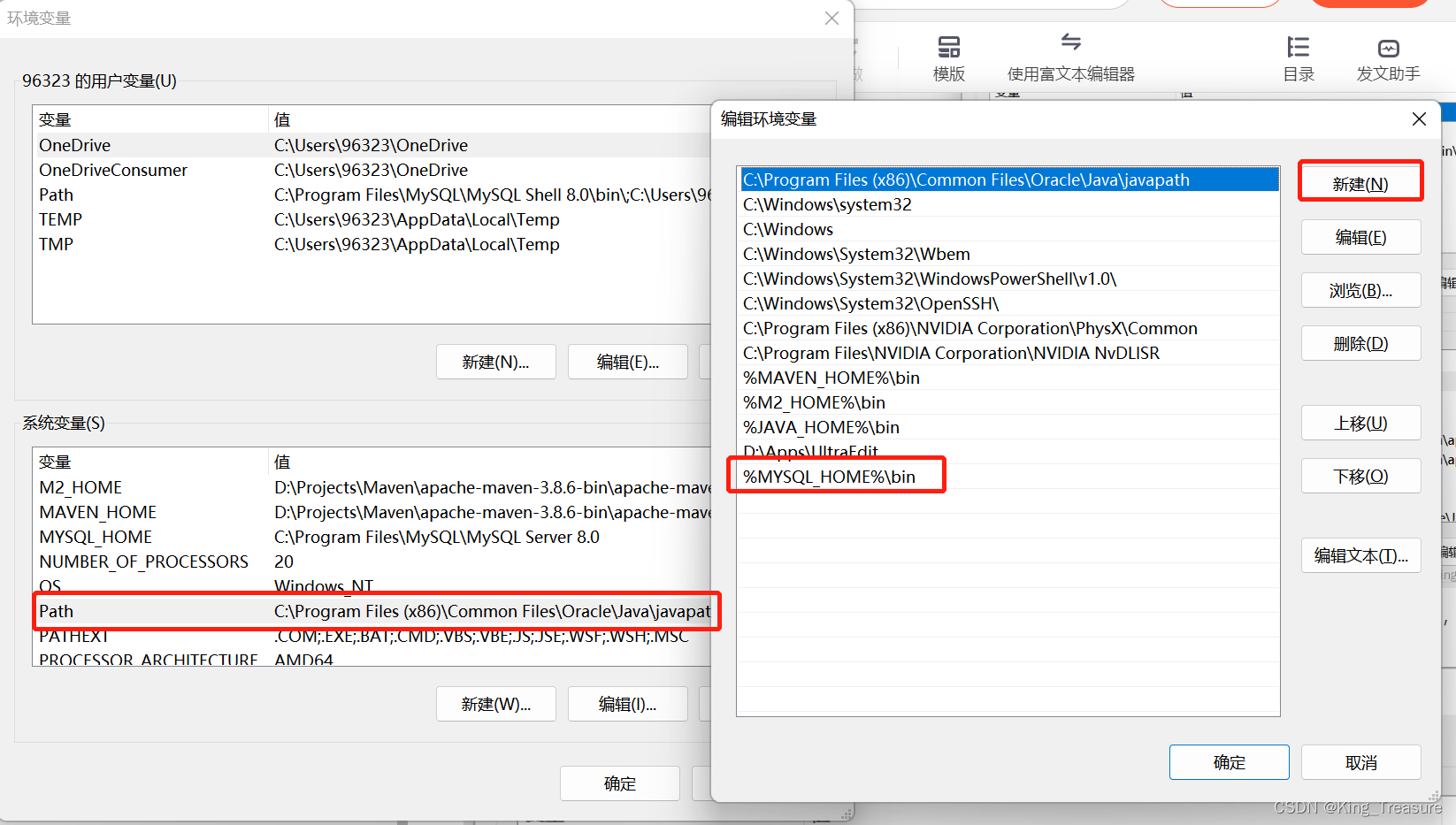Close the 编辑环境变量 dialog with X
This screenshot has width=1456, height=825.
coord(1419,119)
